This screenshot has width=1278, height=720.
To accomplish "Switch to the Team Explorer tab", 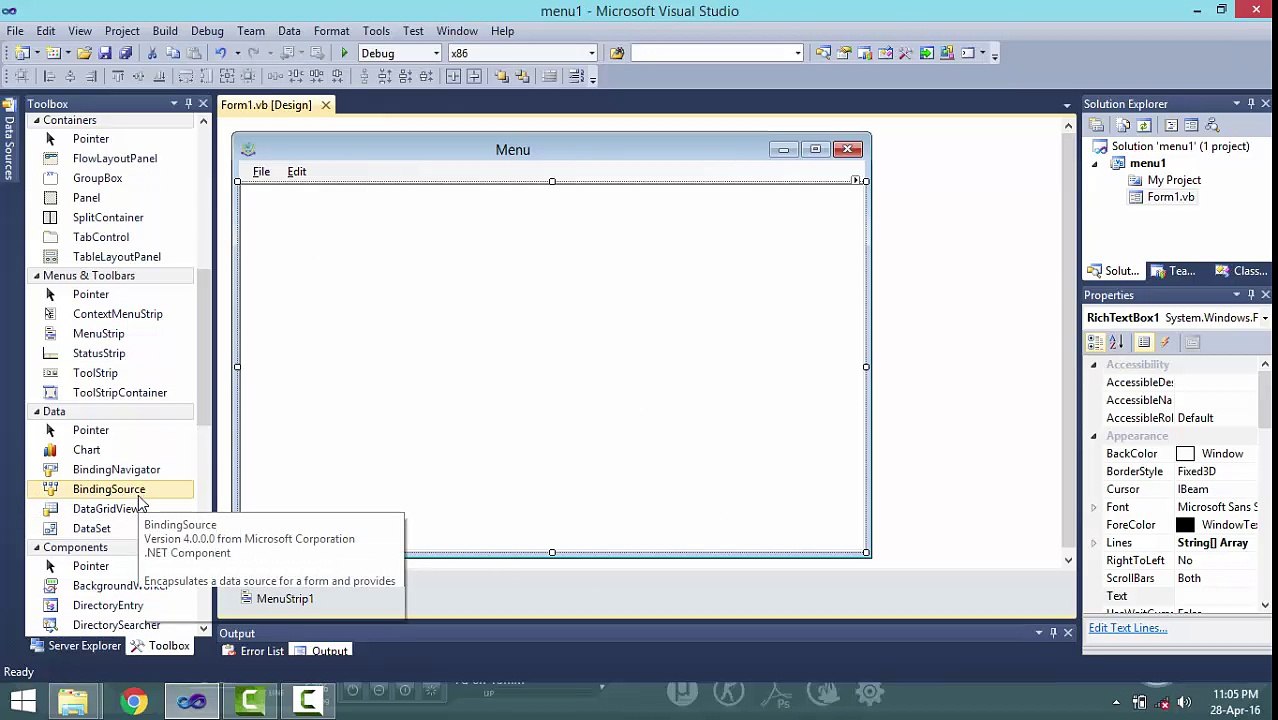I will tap(1172, 271).
